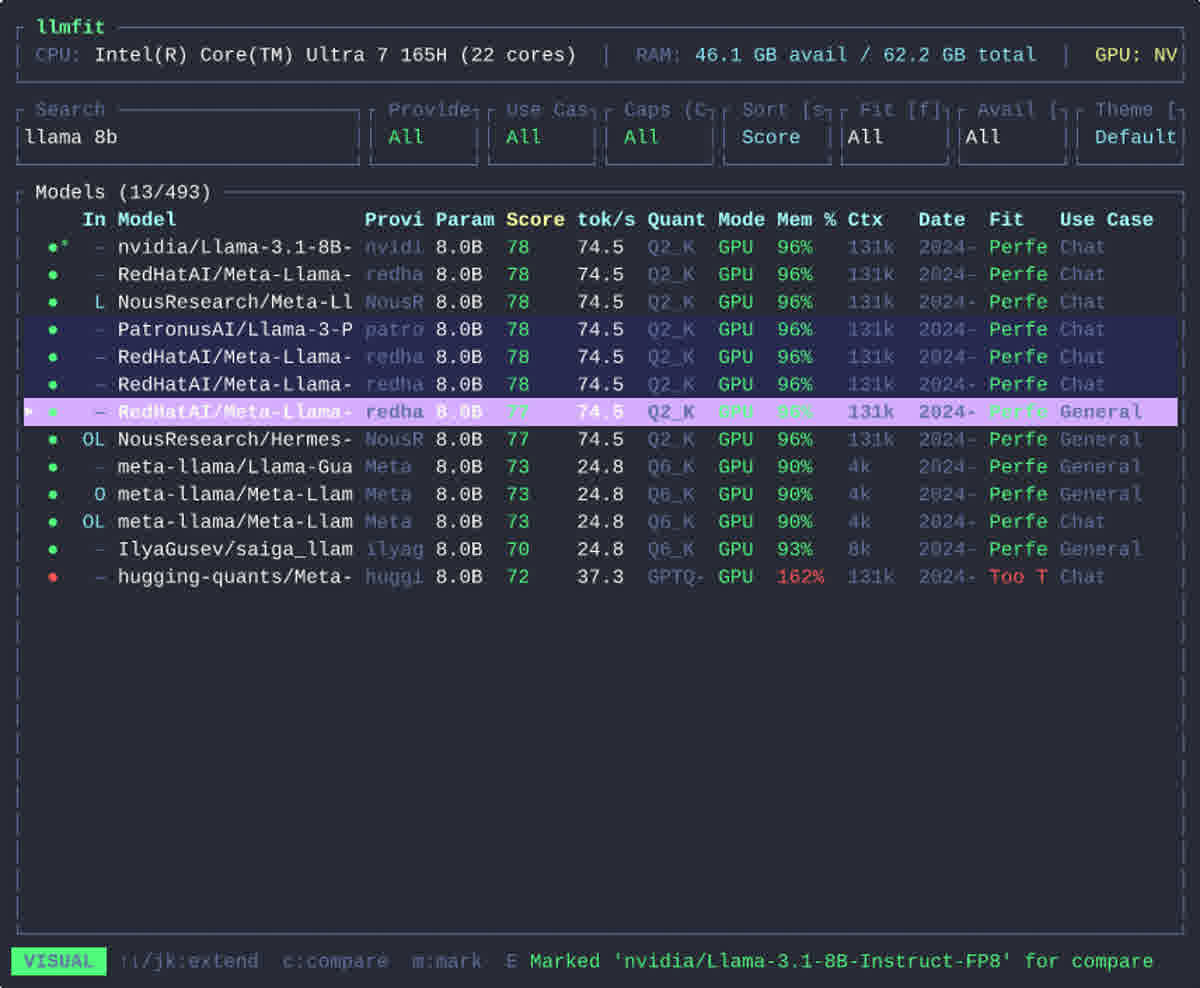The image size is (1200, 988).
Task: Click the m:mark shortcut hint
Action: [x=447, y=961]
